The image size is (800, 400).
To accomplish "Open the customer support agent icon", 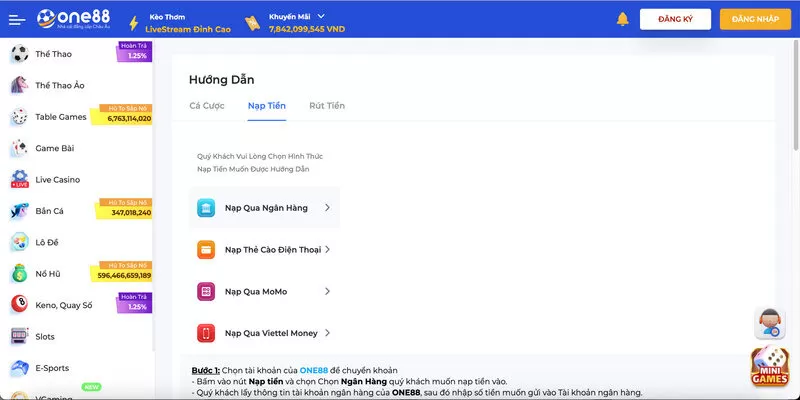I will point(768,323).
